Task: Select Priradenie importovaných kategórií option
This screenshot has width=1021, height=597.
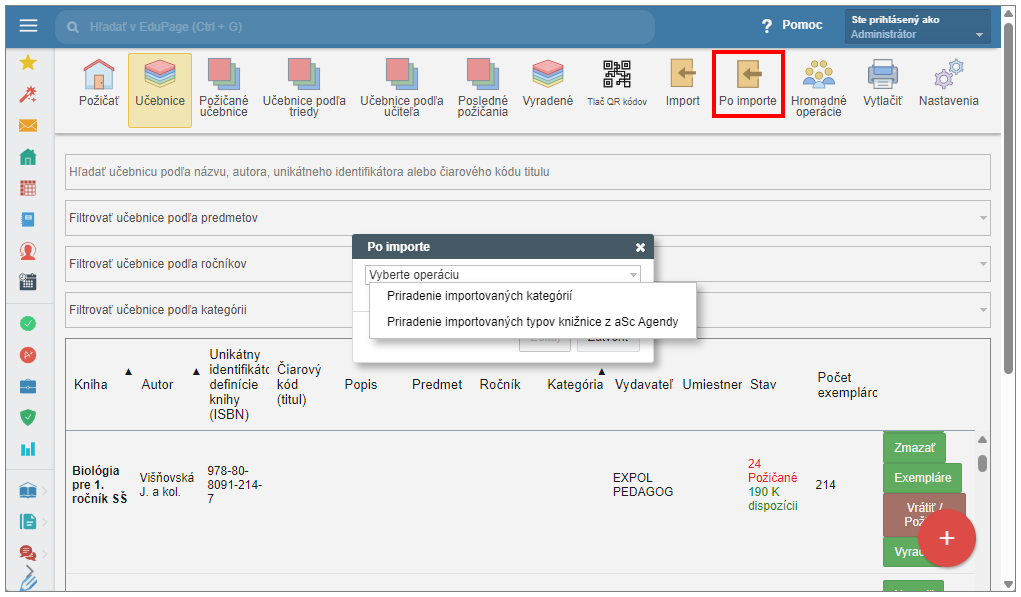Action: (479, 296)
